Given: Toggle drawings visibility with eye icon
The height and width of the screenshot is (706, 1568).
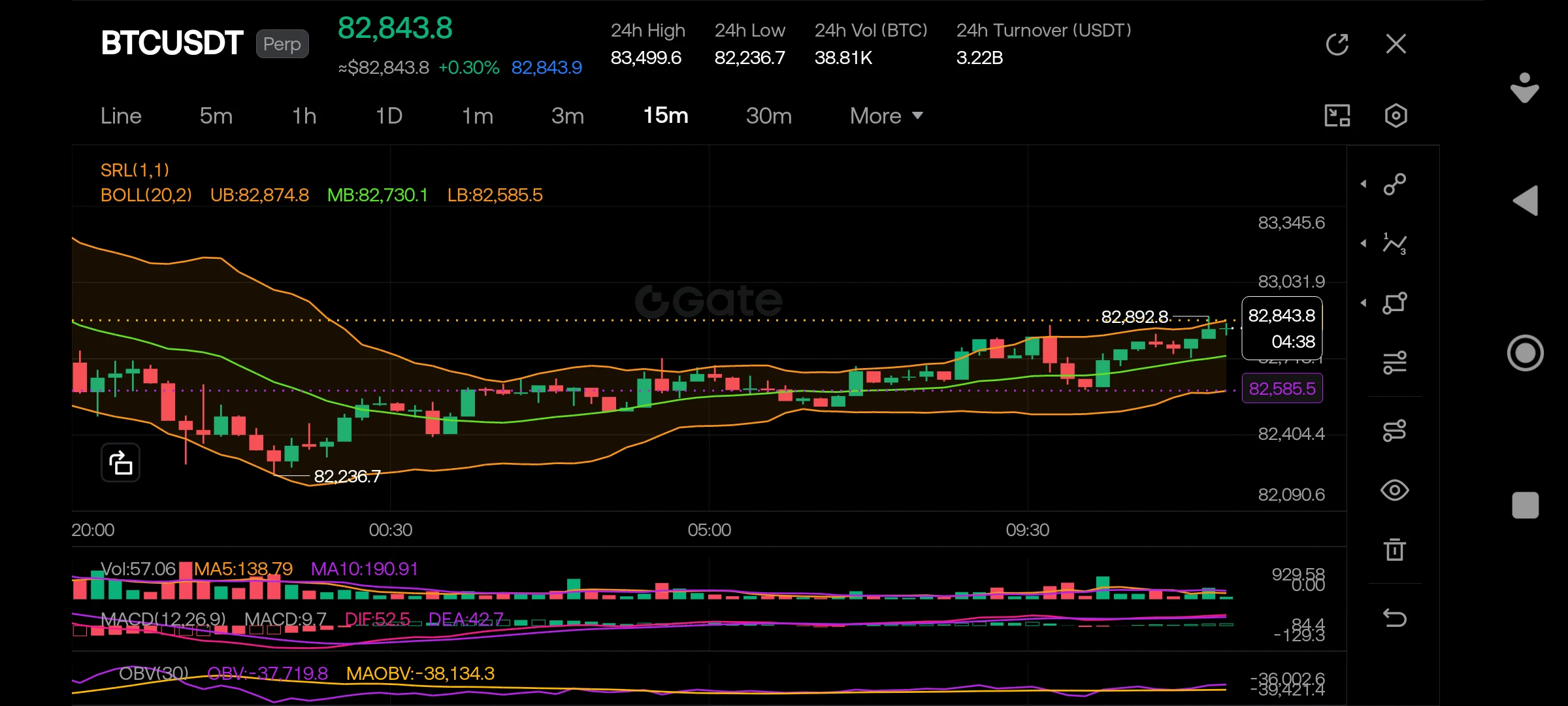Looking at the screenshot, I should (1395, 490).
